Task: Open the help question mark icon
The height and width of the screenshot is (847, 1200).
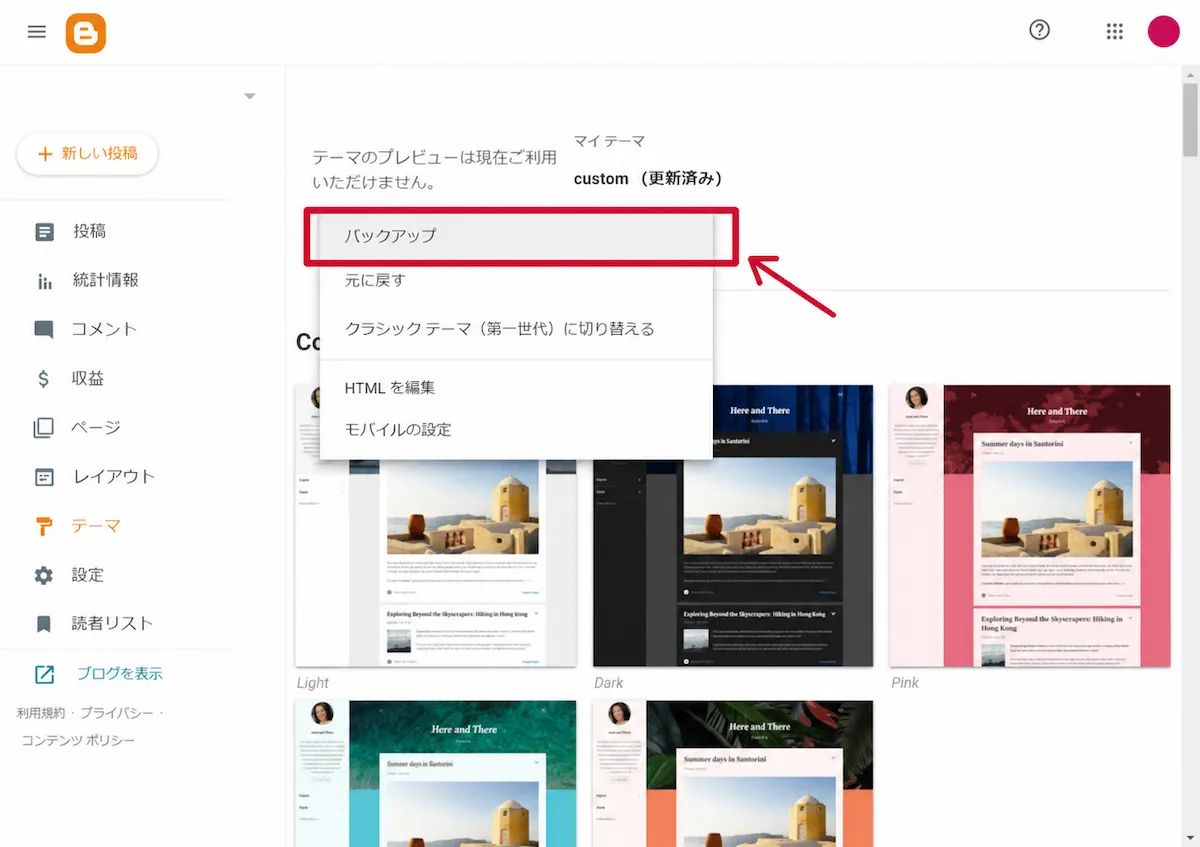Action: coord(1040,30)
